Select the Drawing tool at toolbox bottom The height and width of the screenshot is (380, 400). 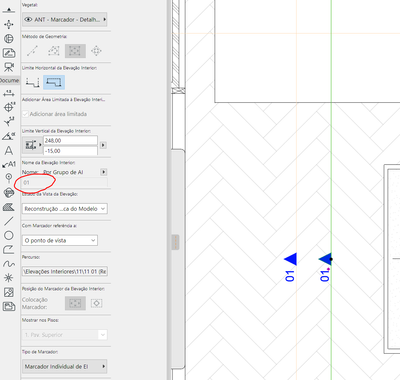(x=9, y=306)
